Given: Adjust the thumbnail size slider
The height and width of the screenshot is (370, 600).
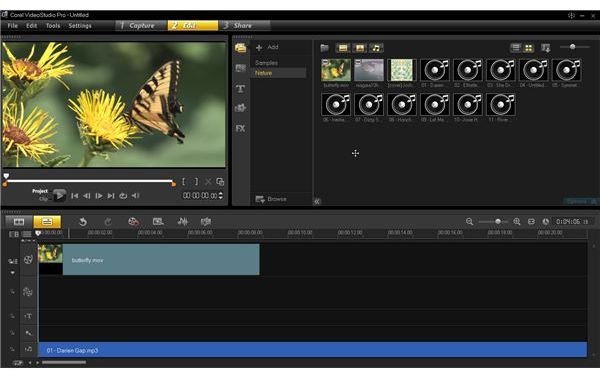Looking at the screenshot, I should [x=573, y=47].
